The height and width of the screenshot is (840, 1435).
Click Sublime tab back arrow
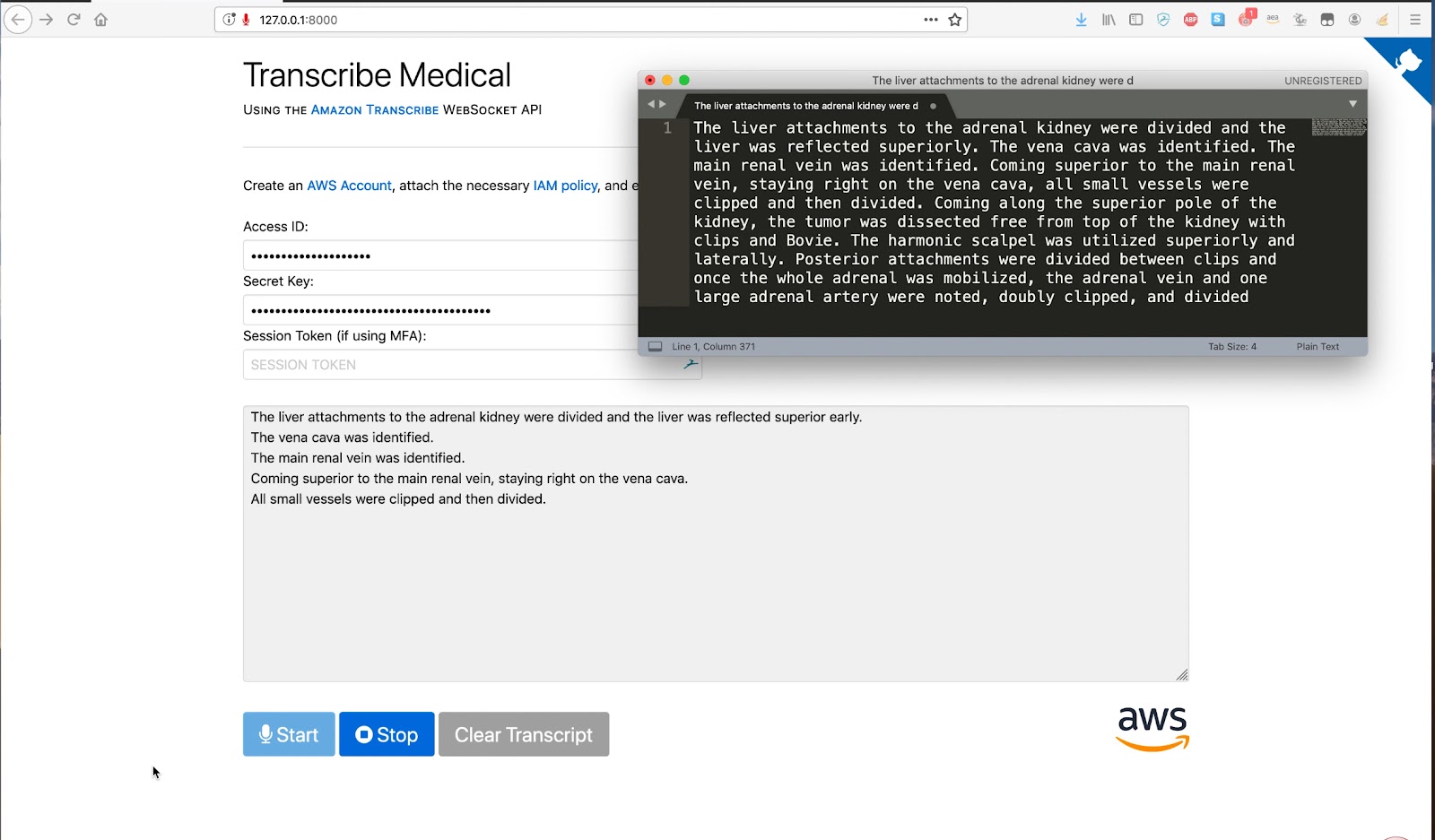click(x=651, y=104)
